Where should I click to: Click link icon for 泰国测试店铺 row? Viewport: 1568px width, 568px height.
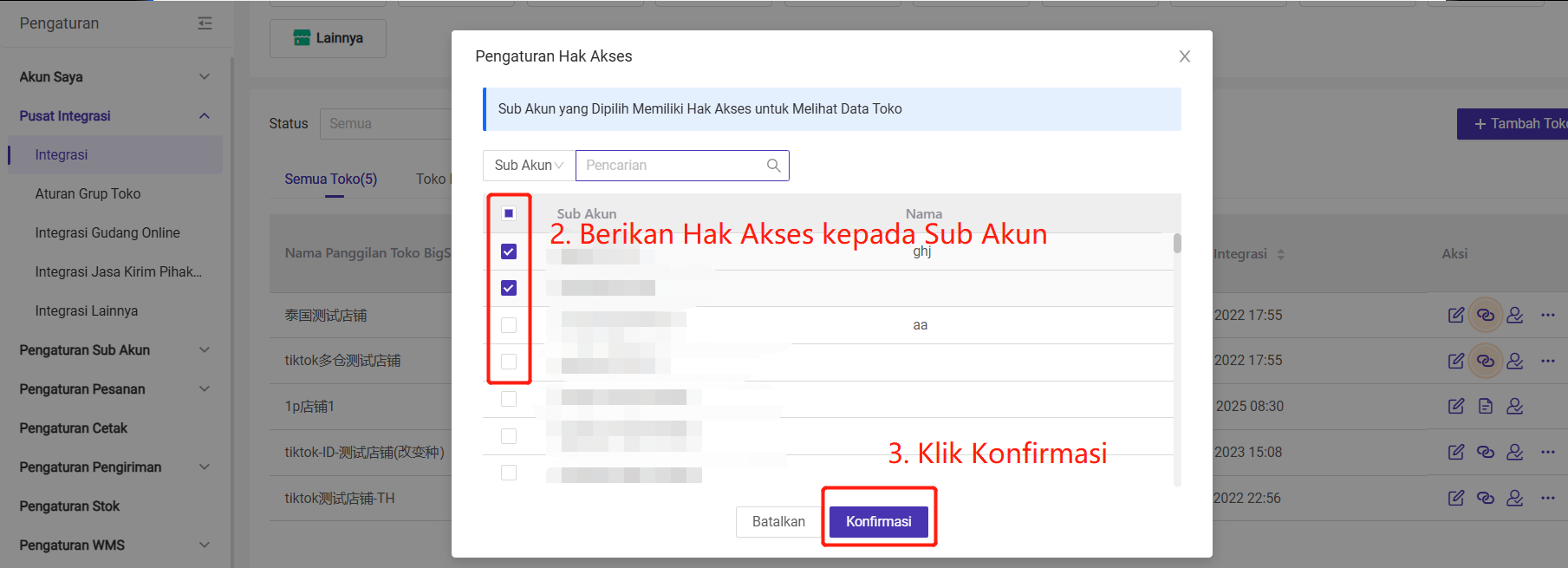(x=1486, y=315)
